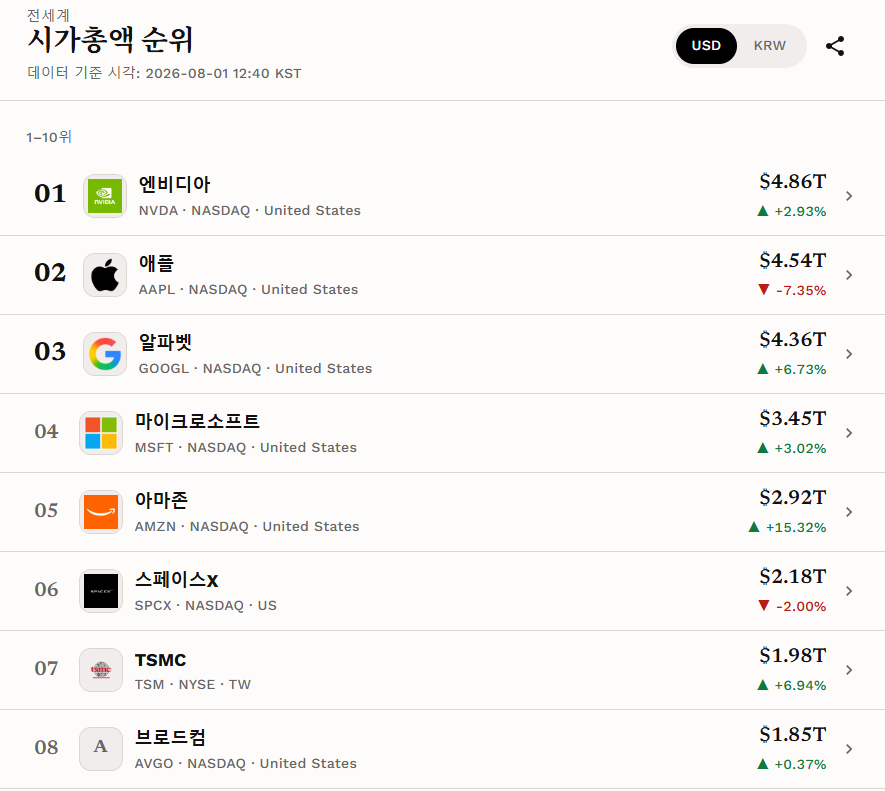Click the Google logo icon
885x791 pixels.
pyautogui.click(x=104, y=354)
